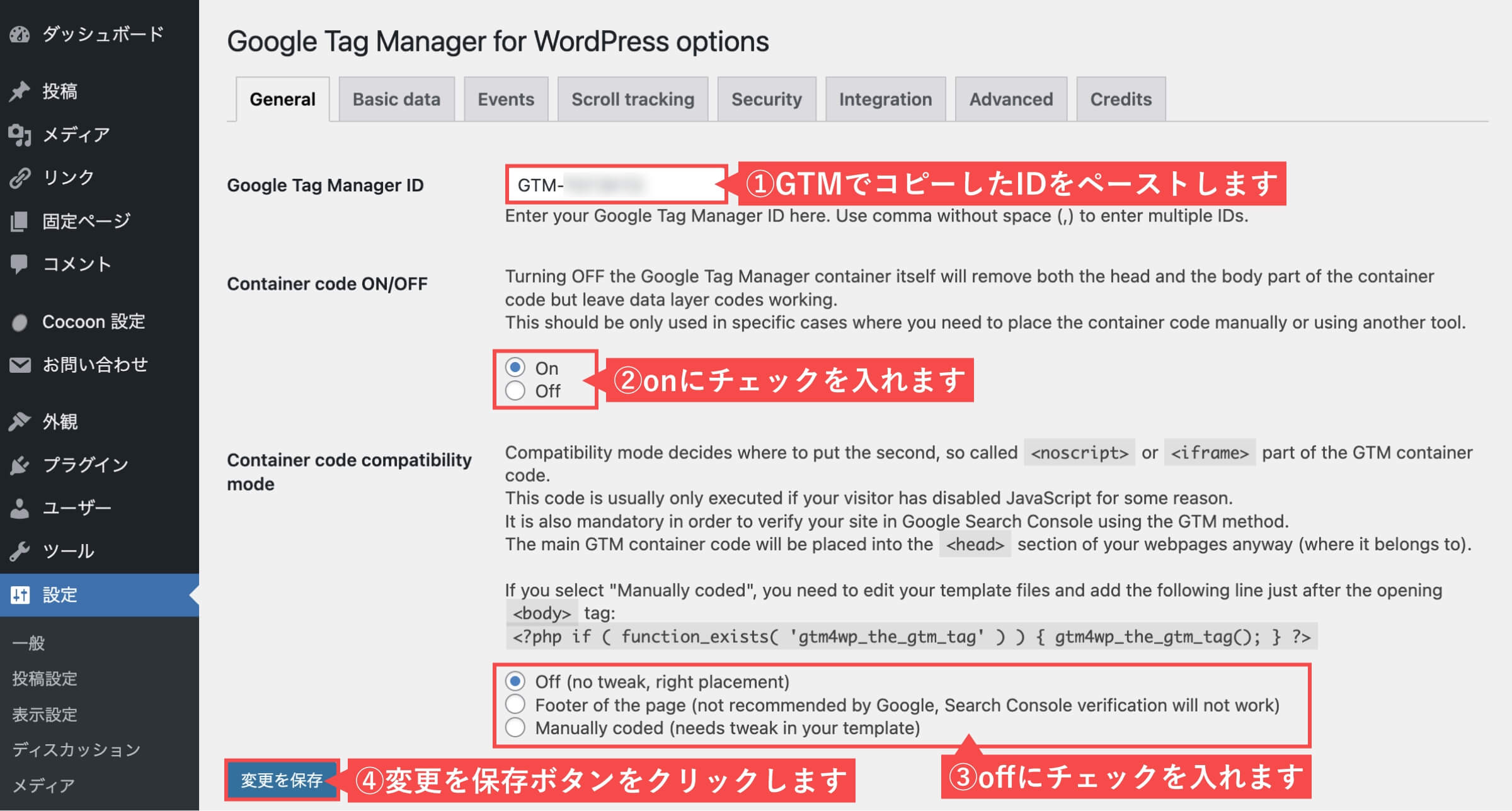Click the Container code ON/OFF label
The width and height of the screenshot is (1512, 811).
coord(327,284)
